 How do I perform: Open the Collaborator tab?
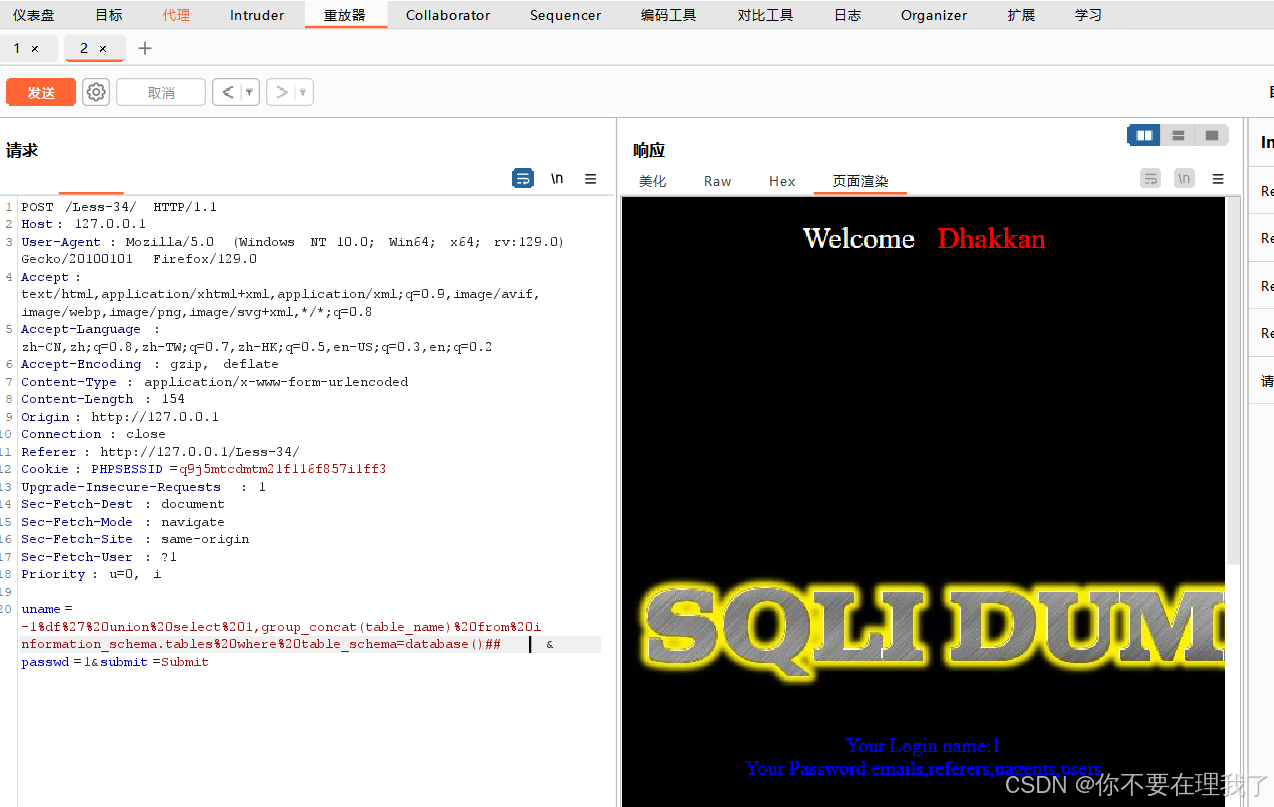448,15
